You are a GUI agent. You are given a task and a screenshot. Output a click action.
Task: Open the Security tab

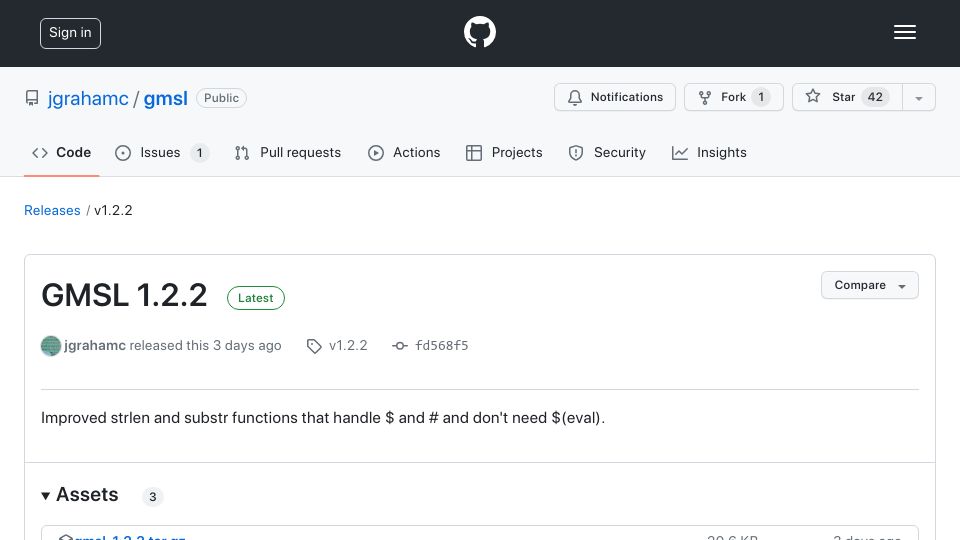(607, 152)
